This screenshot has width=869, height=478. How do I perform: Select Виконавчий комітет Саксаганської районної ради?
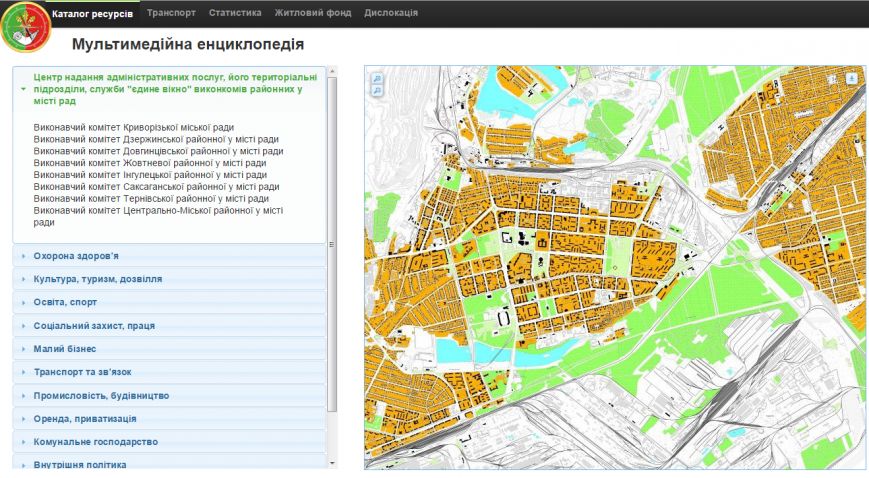point(156,187)
